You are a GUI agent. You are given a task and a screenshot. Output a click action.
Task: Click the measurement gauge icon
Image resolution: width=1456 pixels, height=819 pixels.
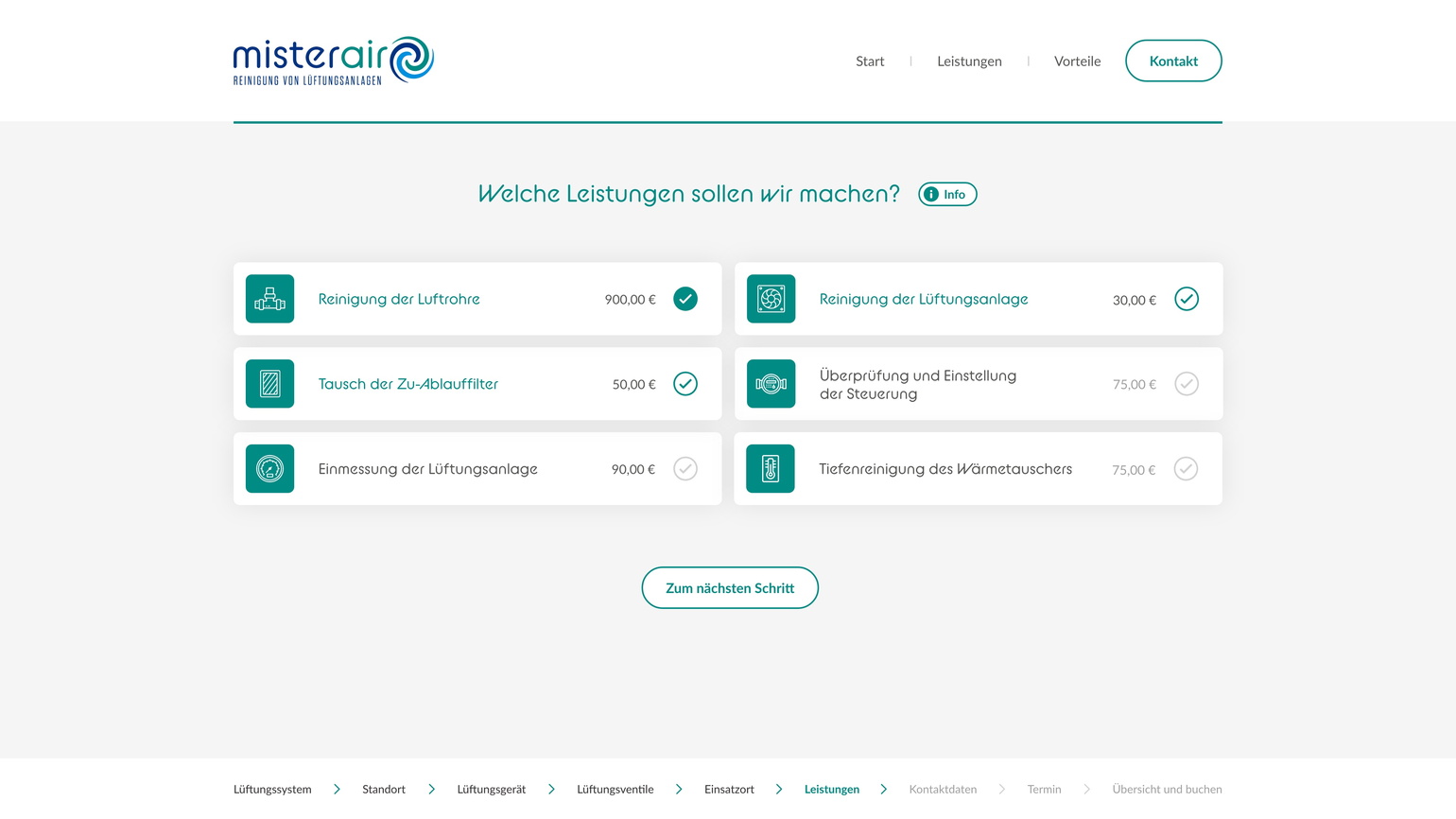269,469
